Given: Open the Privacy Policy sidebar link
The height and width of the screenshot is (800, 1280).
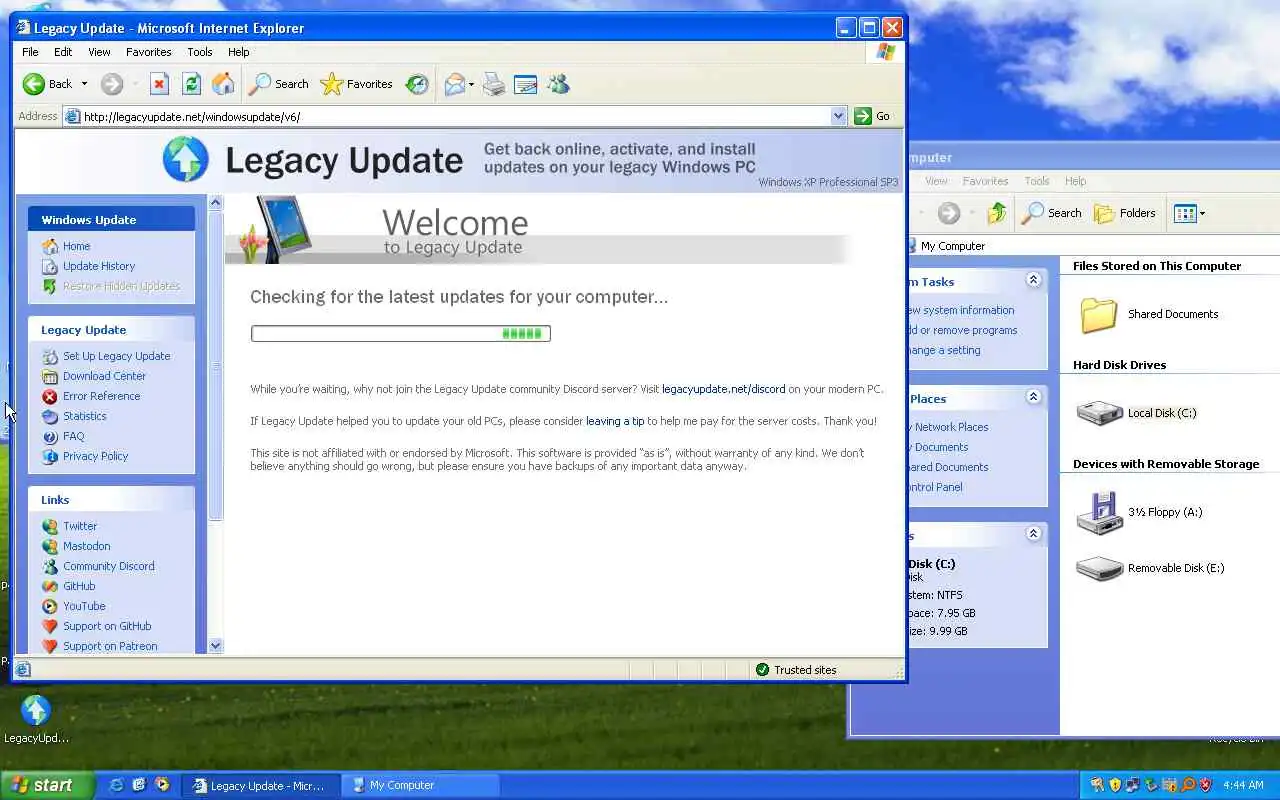Looking at the screenshot, I should (95, 456).
